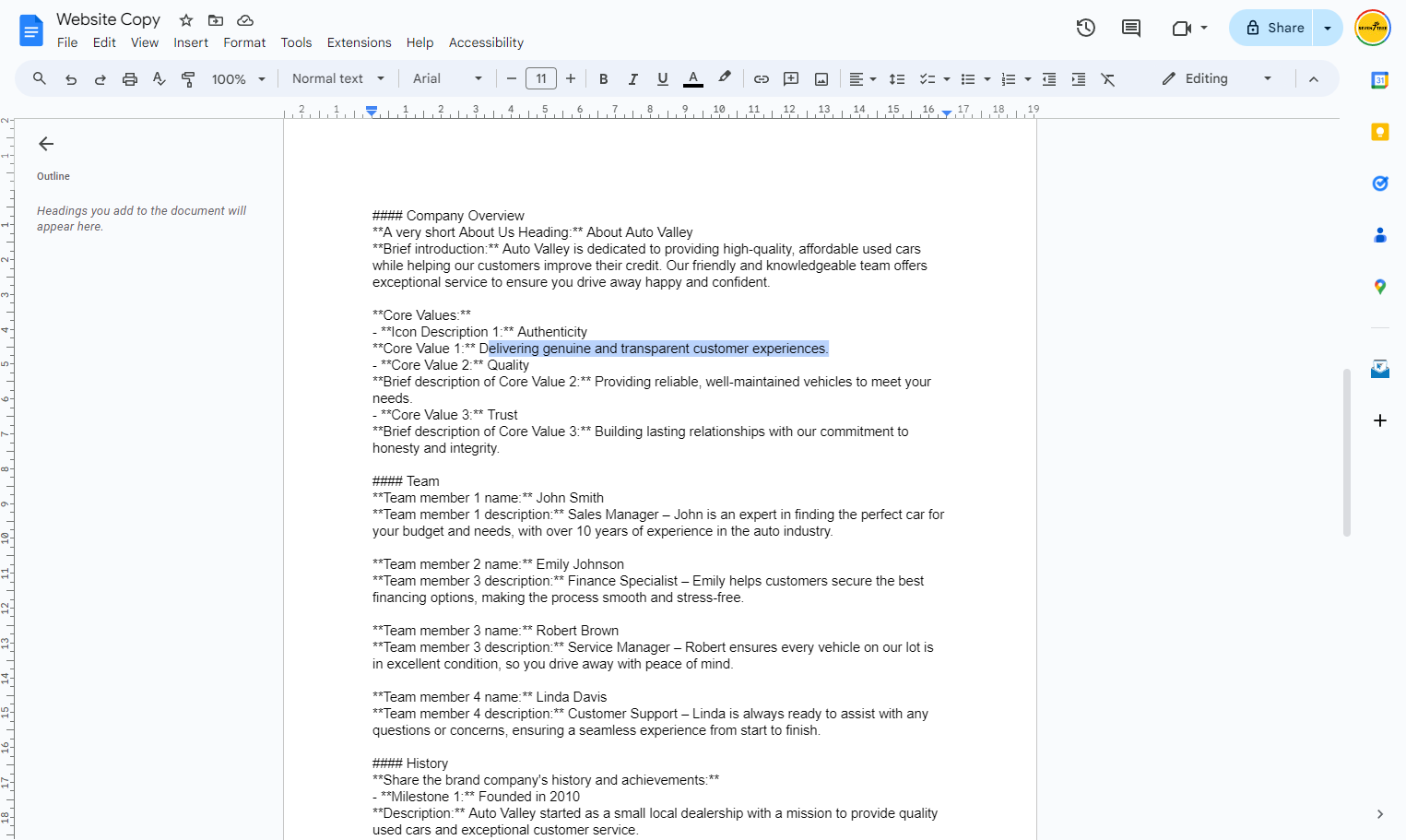
Task: Add a comment to the selection
Action: pyautogui.click(x=791, y=79)
